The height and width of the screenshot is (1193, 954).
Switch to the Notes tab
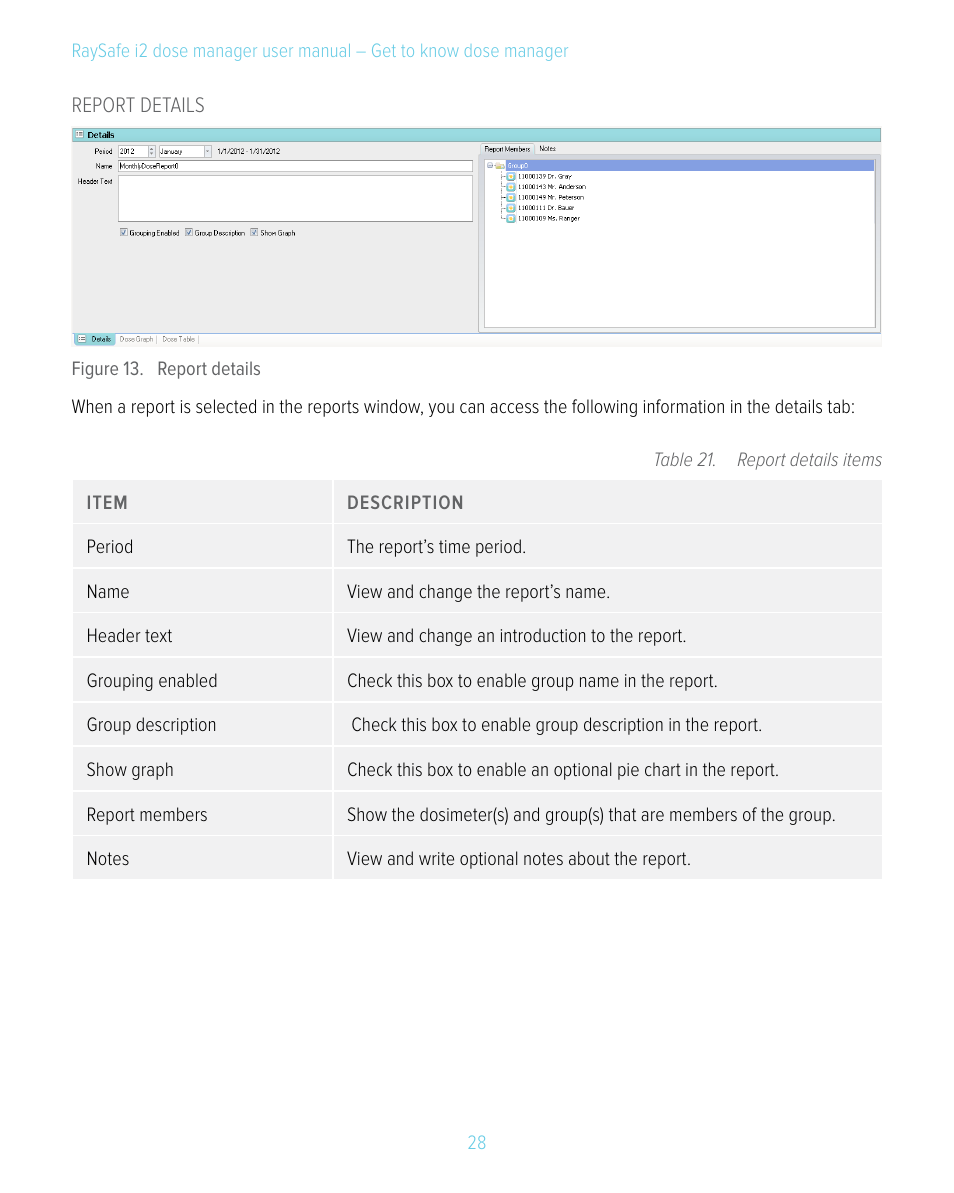coord(548,148)
